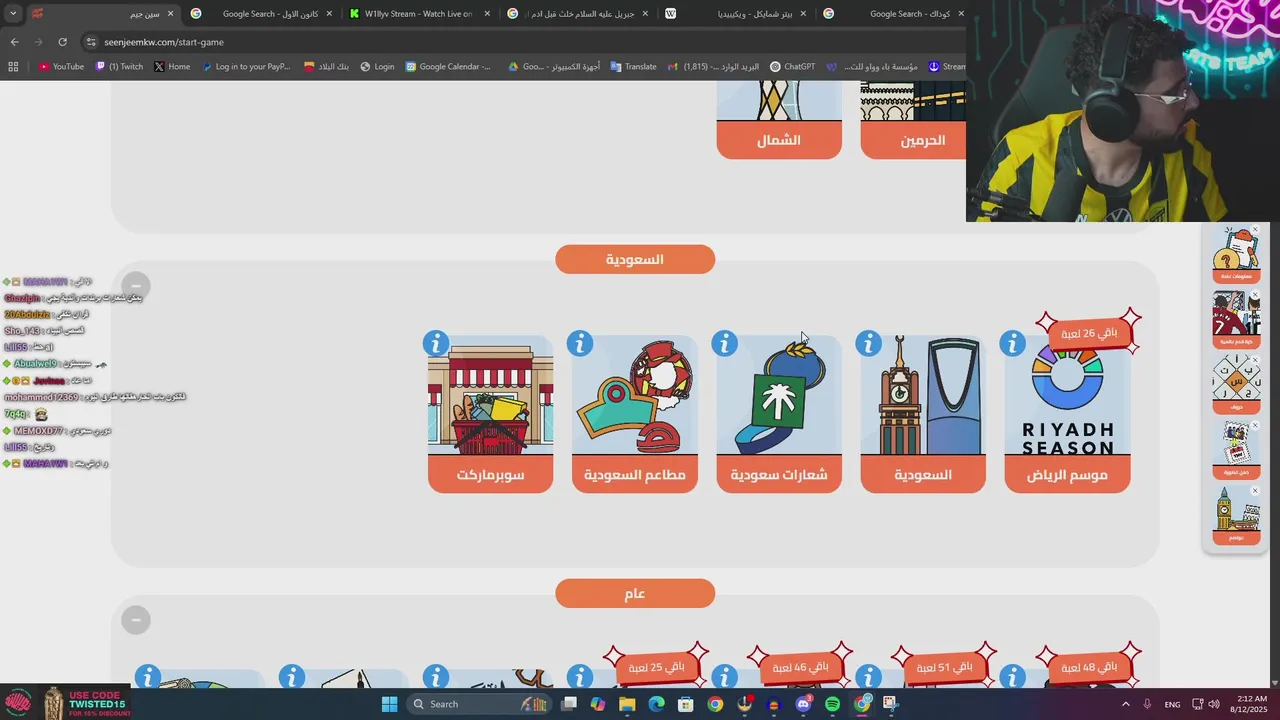Open the tab search dropdown

point(12,14)
